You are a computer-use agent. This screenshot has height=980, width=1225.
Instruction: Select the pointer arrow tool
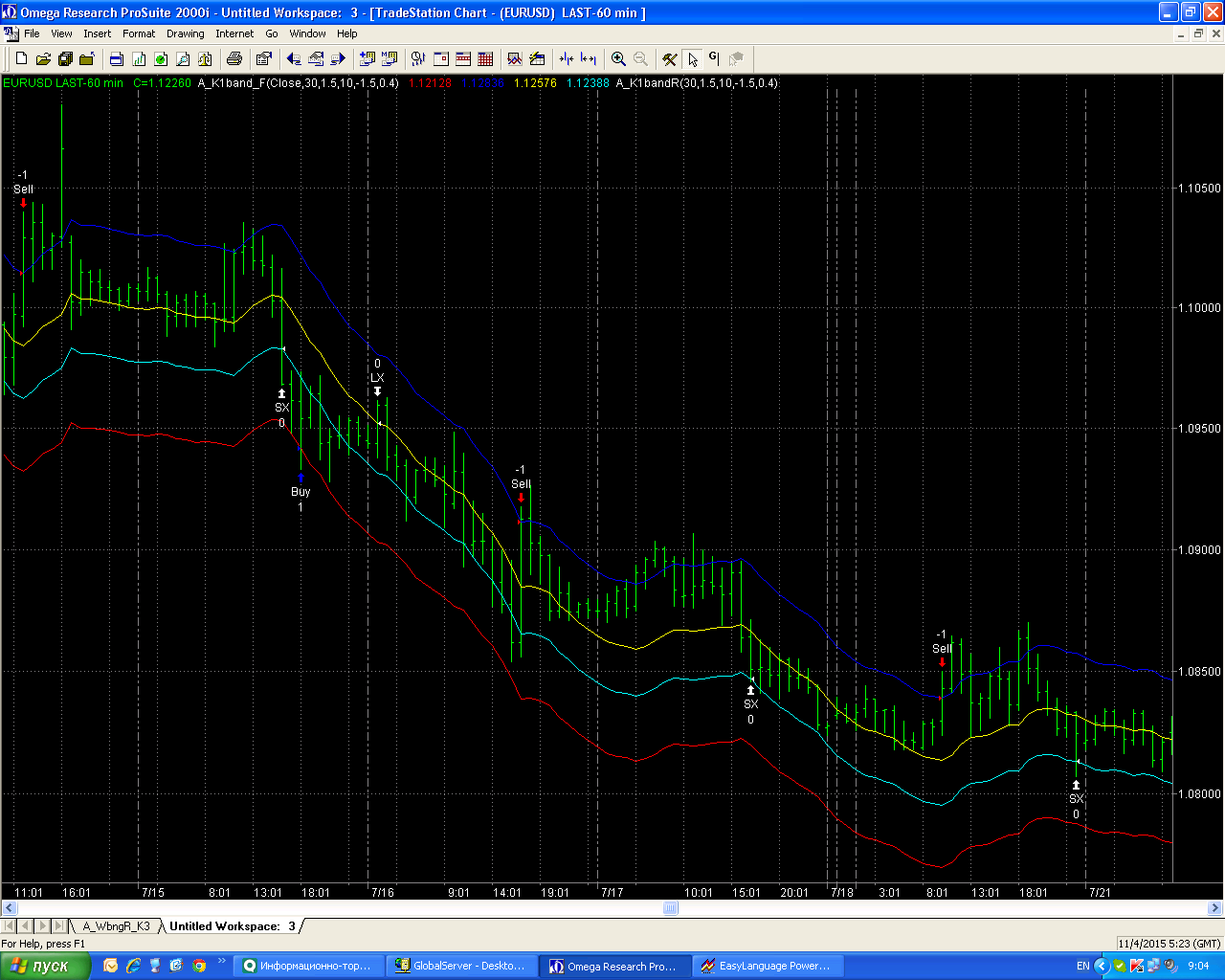(692, 58)
